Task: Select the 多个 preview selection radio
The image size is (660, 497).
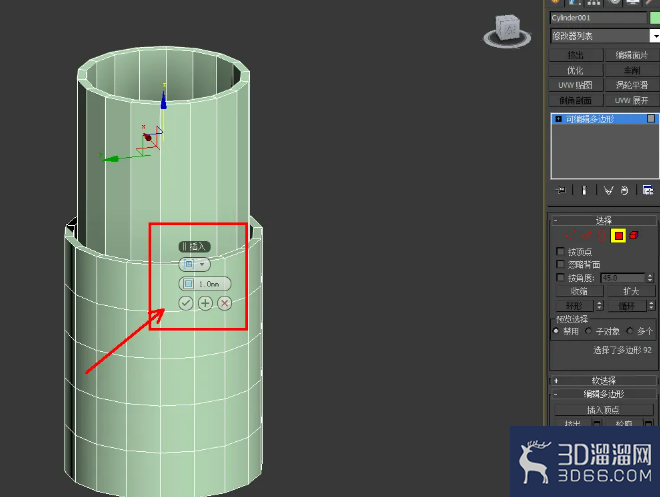Action: pos(630,331)
